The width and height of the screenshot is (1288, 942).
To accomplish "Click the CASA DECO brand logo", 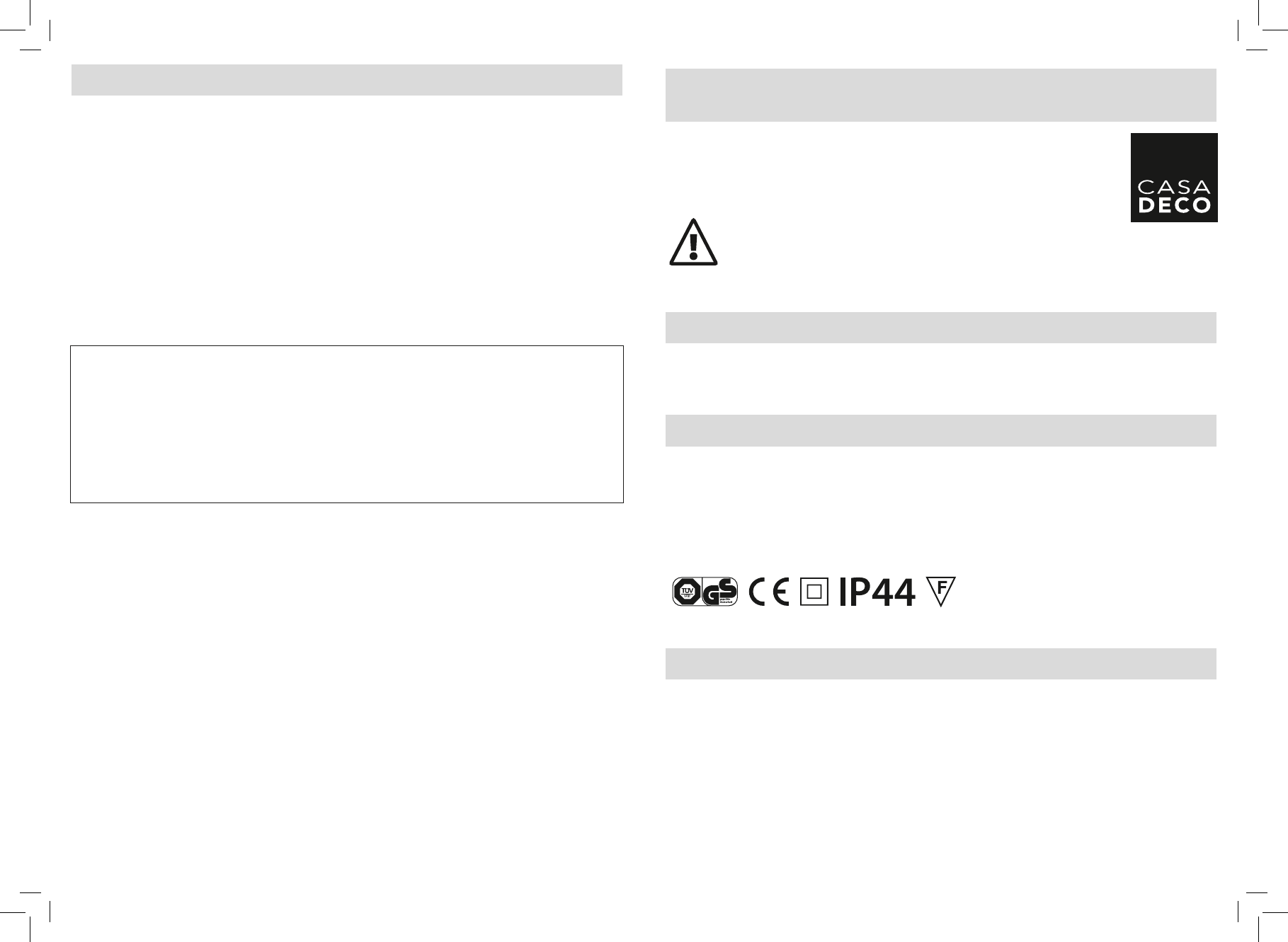I will (1174, 178).
